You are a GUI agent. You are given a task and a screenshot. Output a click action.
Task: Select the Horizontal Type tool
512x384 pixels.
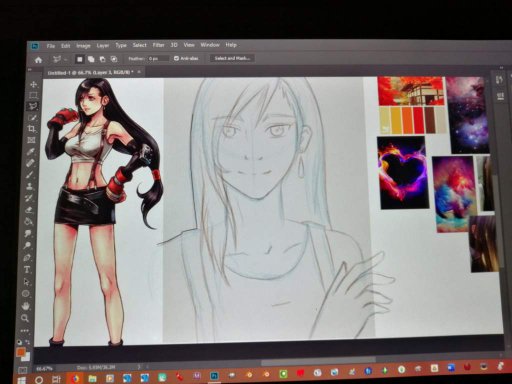click(27, 269)
